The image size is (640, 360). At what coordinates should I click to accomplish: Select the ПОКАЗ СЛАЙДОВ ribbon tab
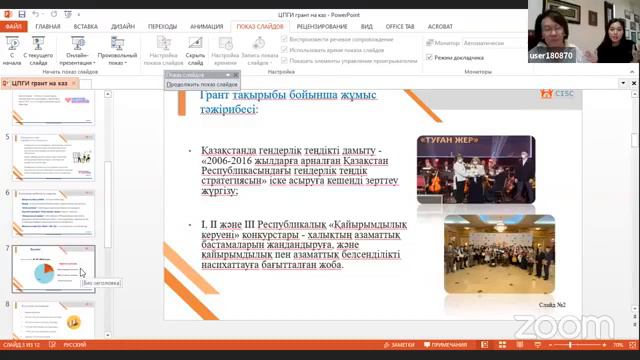[260, 27]
